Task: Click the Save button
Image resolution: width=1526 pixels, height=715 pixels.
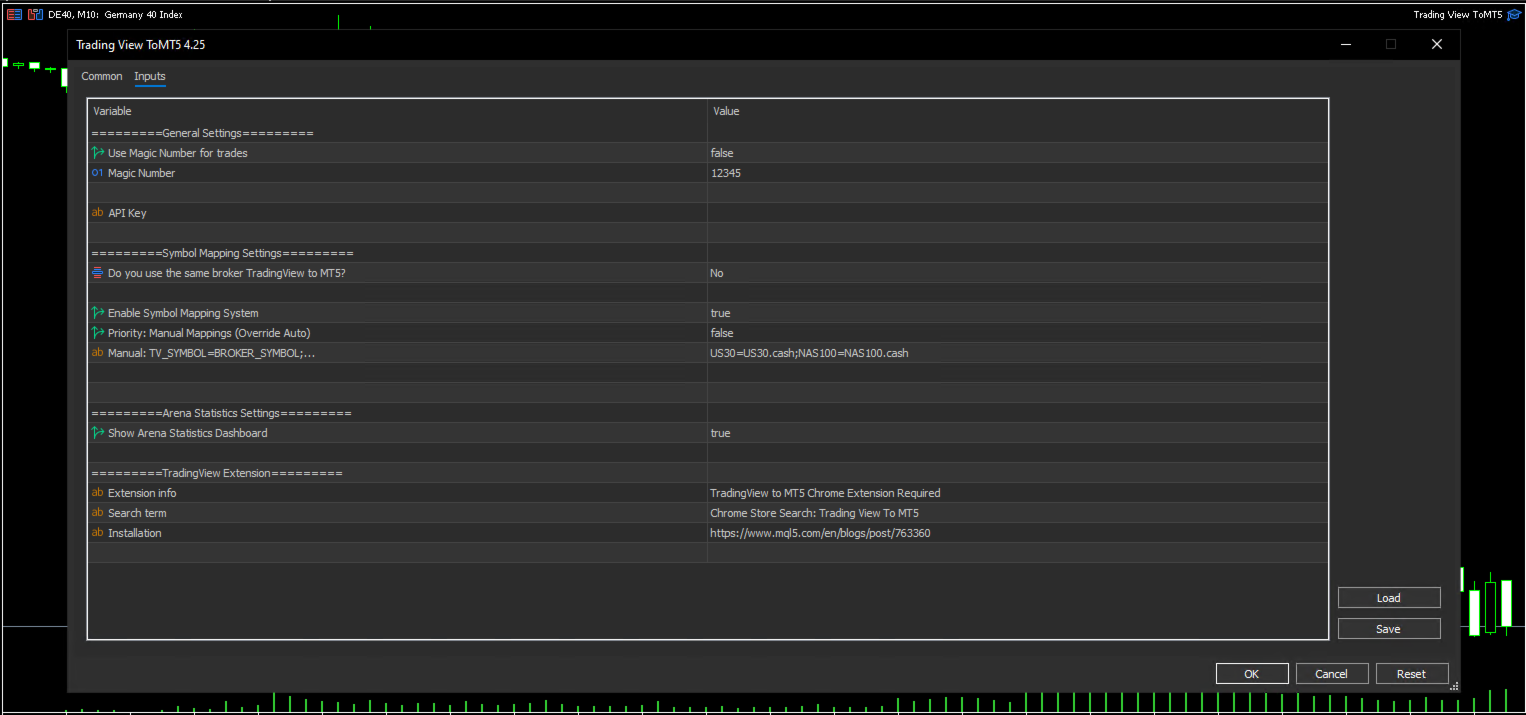Action: (x=1389, y=629)
